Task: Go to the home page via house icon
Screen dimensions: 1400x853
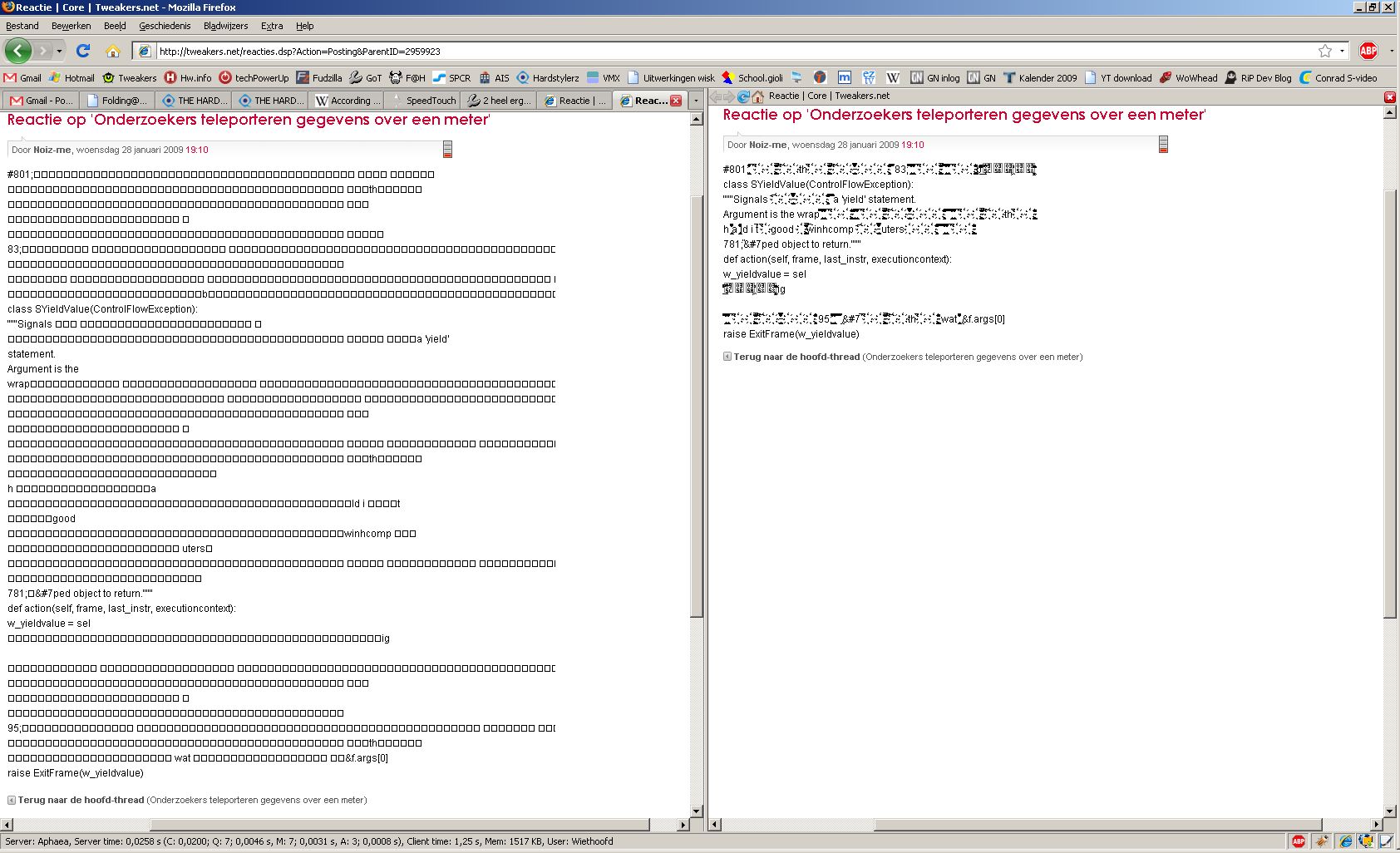Action: coord(113,51)
